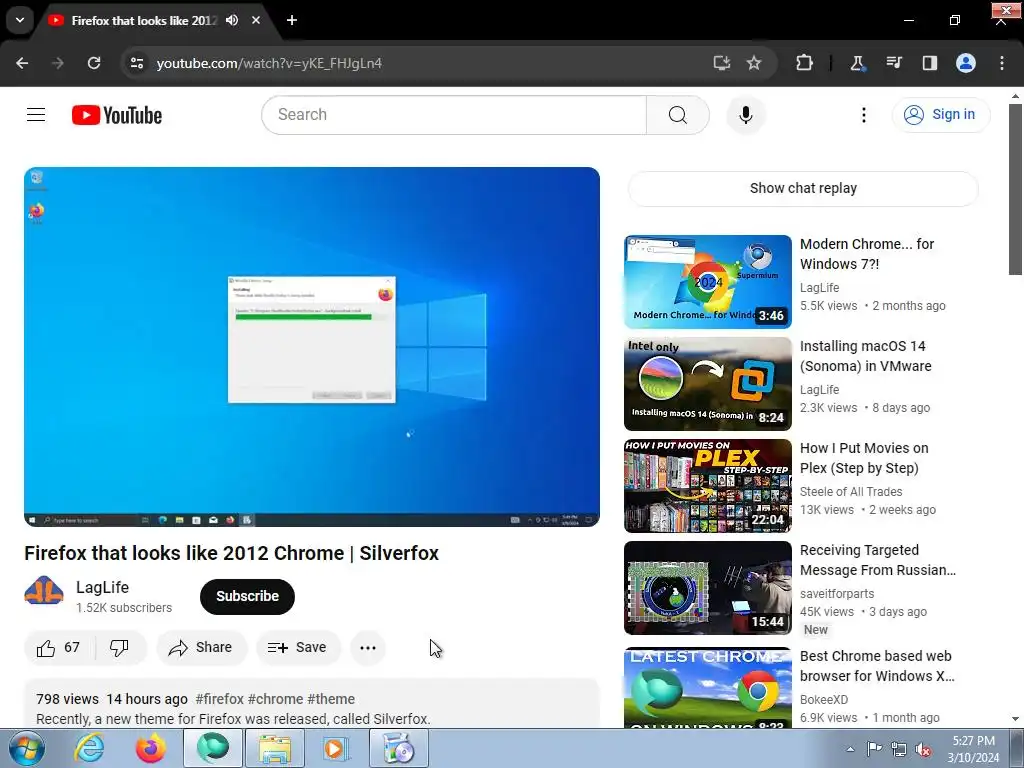The width and height of the screenshot is (1024, 768).
Task: Save the video to playlist
Action: [298, 648]
